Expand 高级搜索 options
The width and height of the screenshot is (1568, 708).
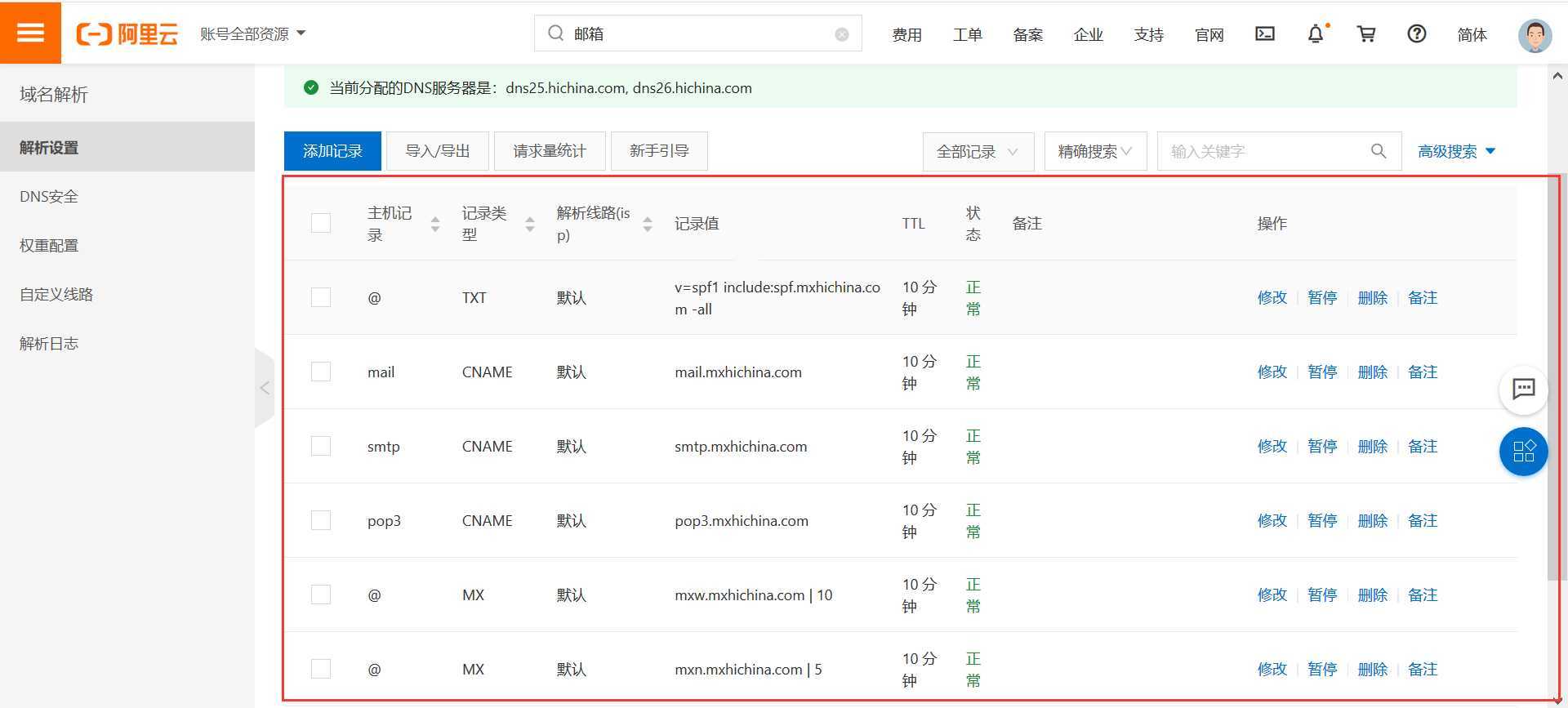1456,152
